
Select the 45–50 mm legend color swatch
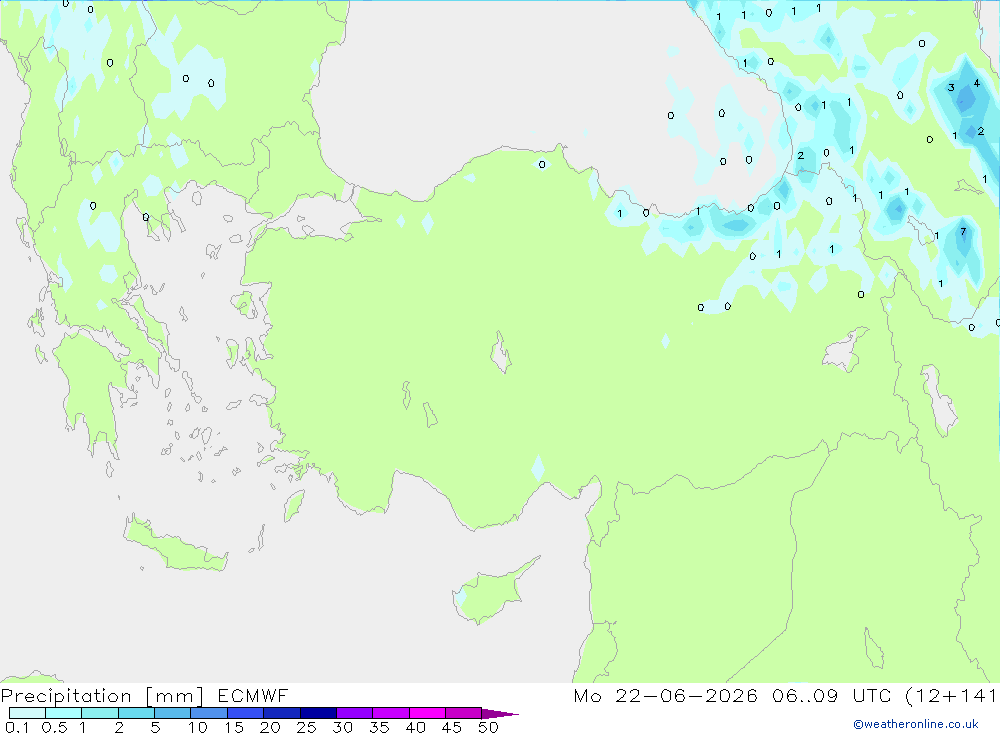463,713
